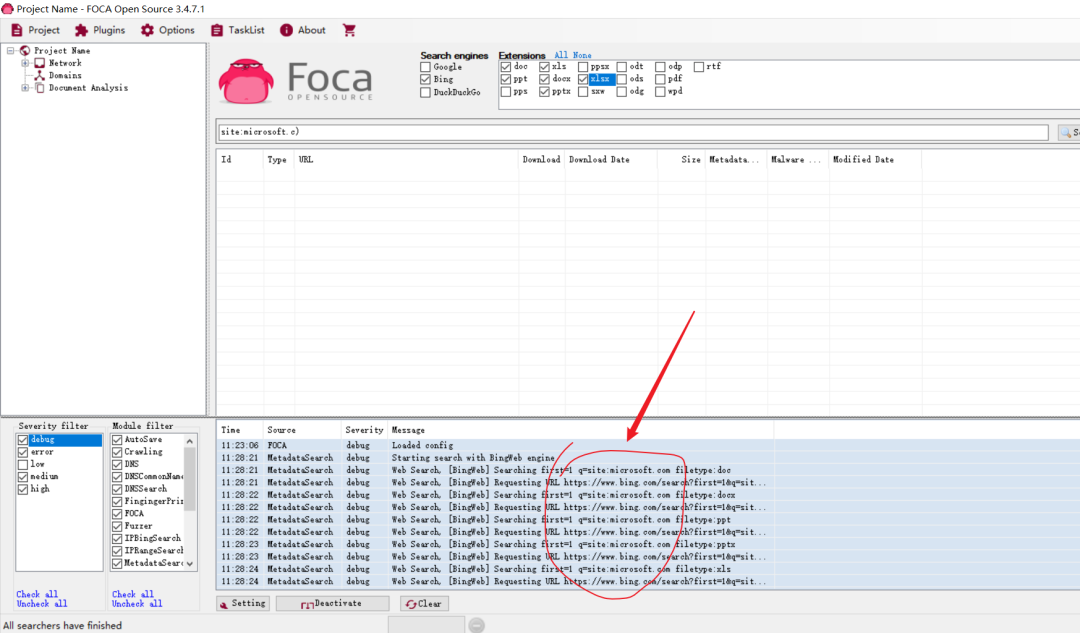
Task: Uncheck the IPBingSearch module filter
Action: click(x=117, y=539)
